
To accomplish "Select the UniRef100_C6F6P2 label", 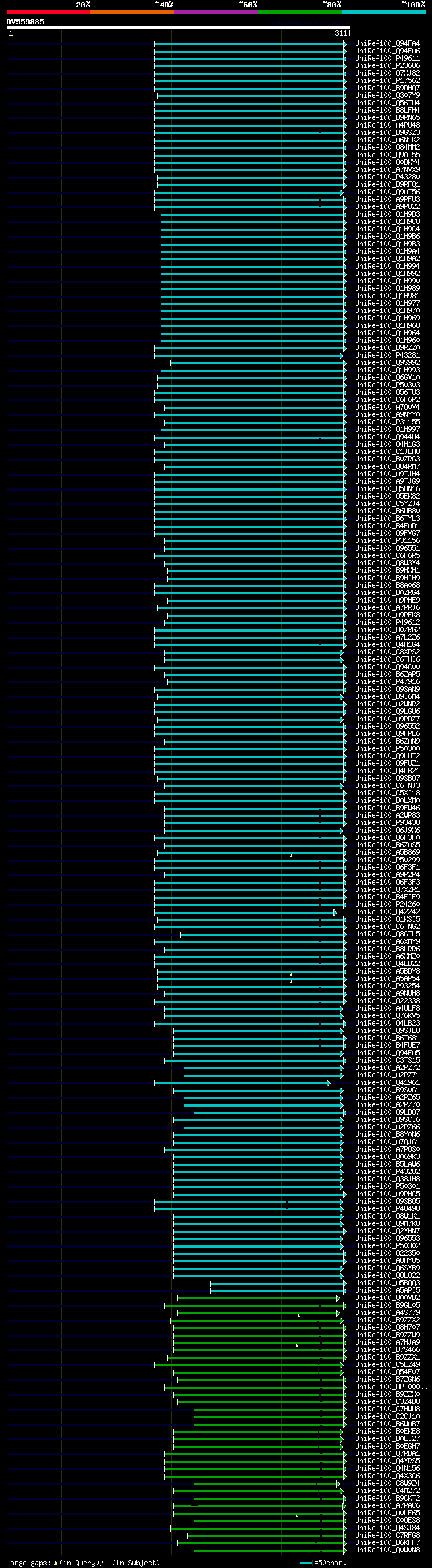I will (387, 400).
